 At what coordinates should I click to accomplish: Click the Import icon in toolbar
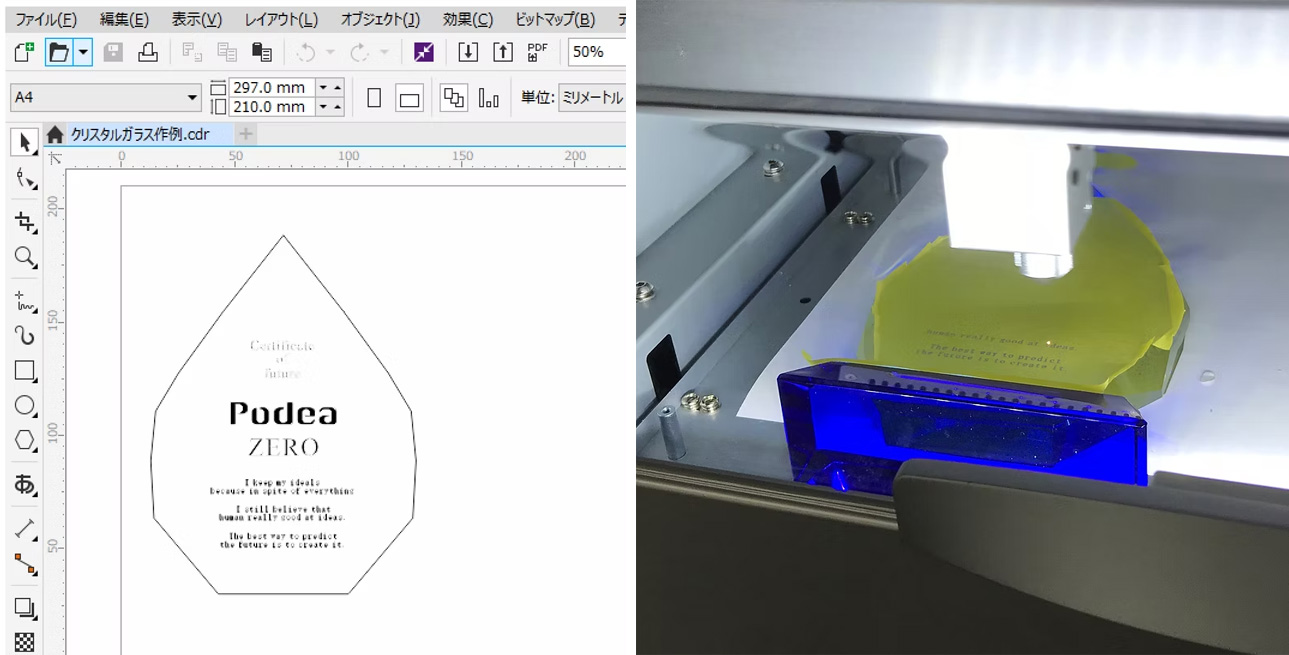point(468,52)
